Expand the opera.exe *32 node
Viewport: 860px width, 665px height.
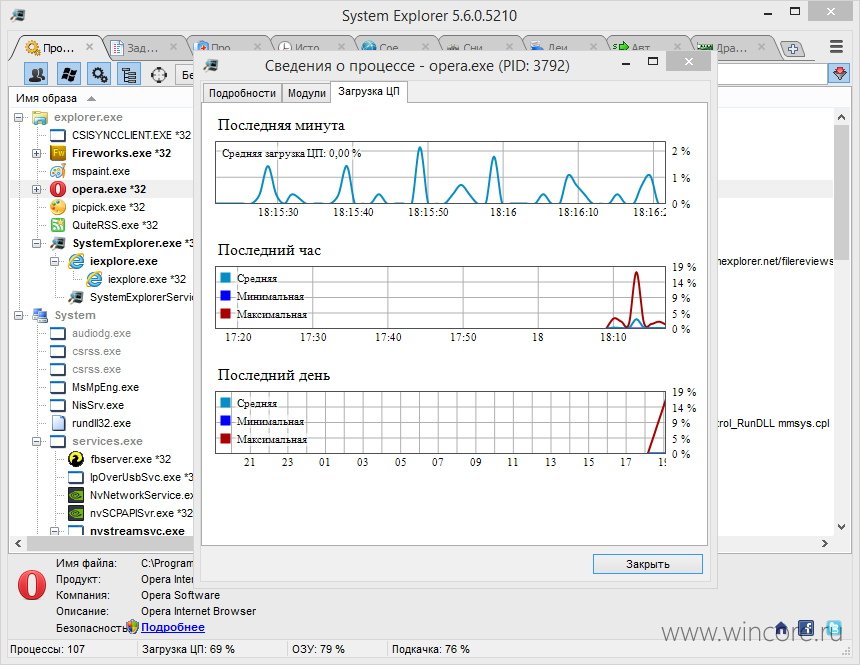tap(36, 189)
